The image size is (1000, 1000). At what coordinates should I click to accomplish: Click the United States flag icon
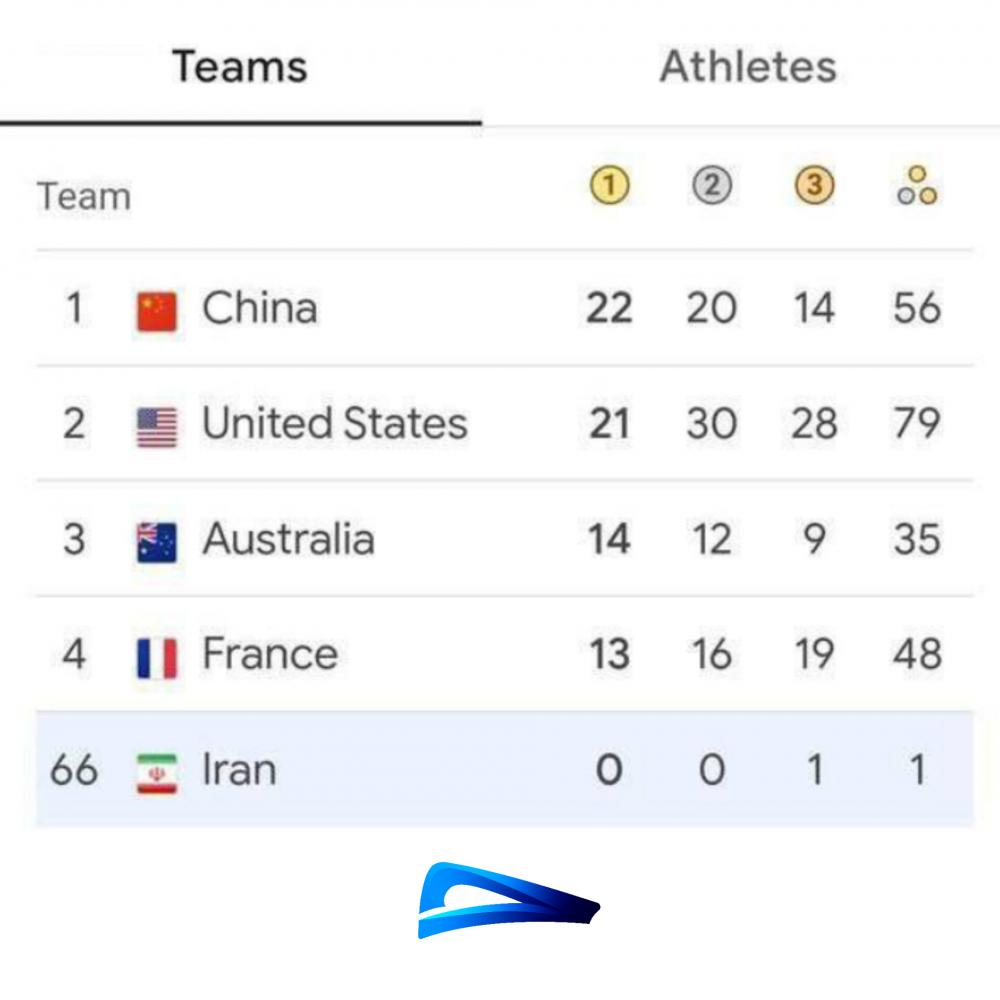pyautogui.click(x=157, y=427)
